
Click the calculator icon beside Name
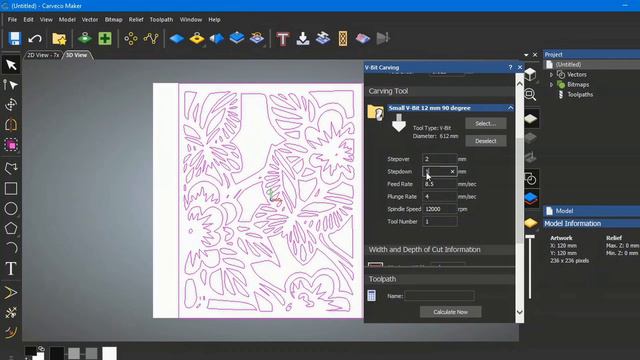point(371,296)
